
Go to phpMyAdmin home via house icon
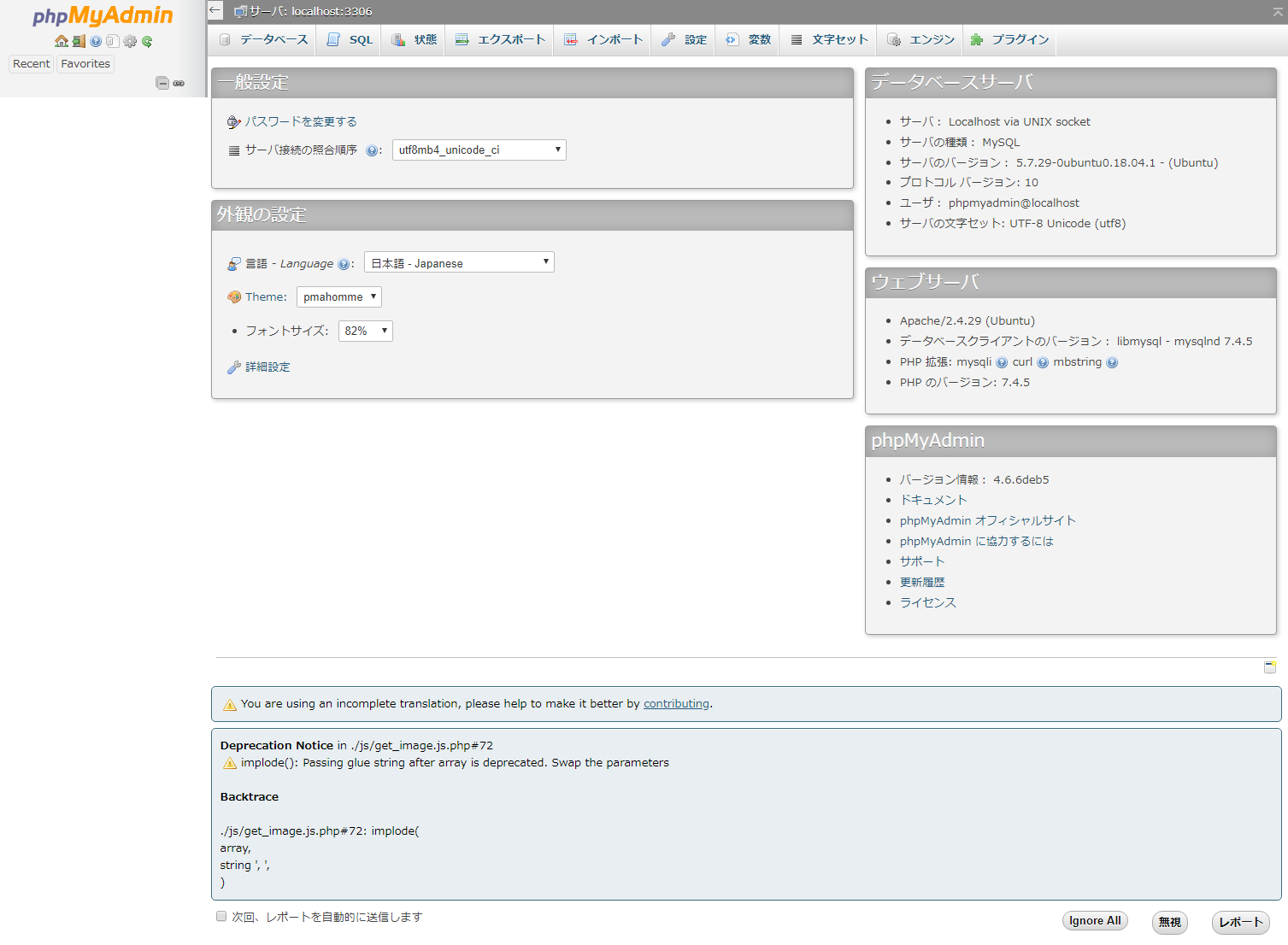point(62,41)
